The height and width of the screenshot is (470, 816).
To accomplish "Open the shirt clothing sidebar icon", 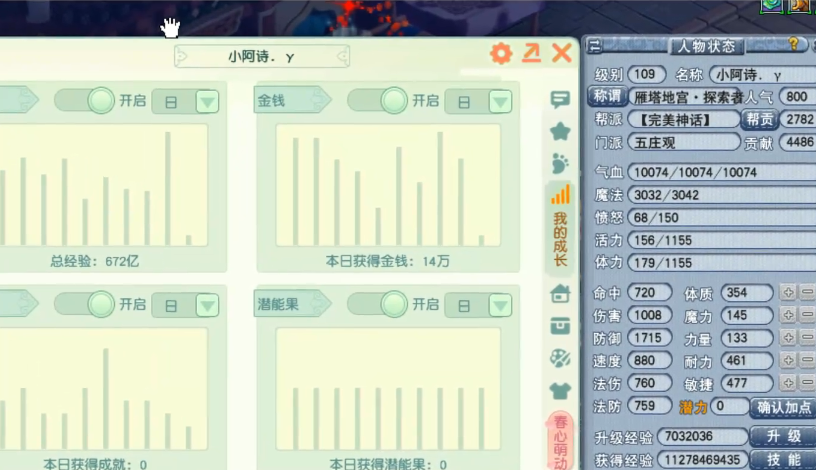I will click(x=560, y=390).
